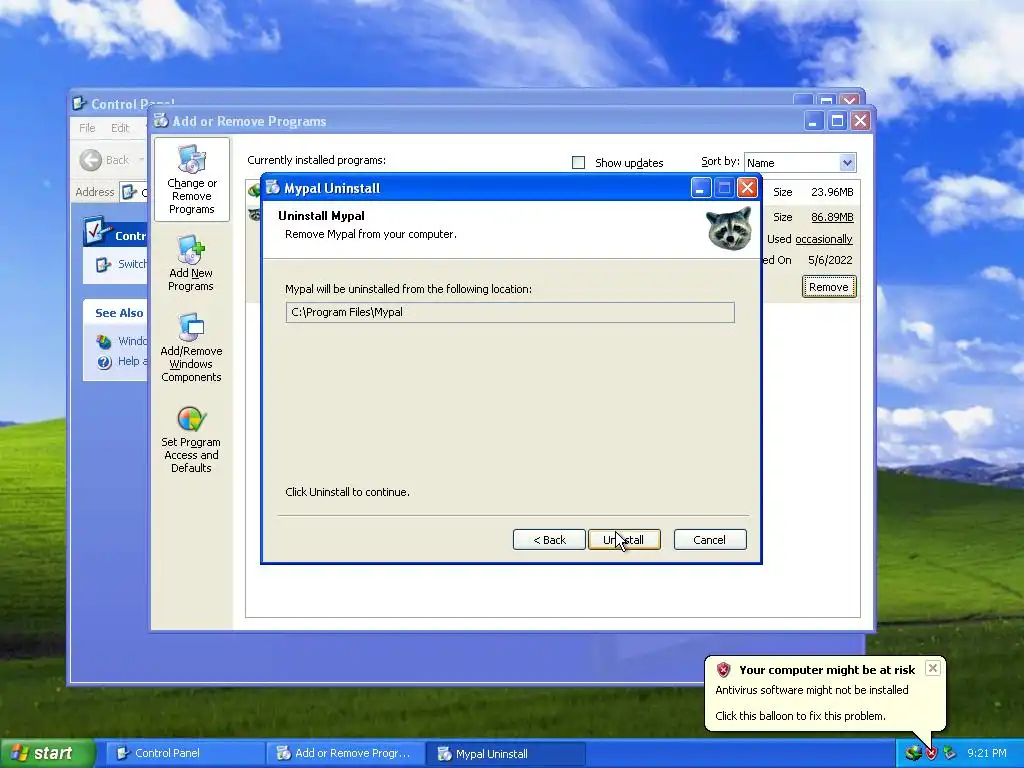This screenshot has width=1024, height=768.
Task: Click the Switch view icon in Control Panel sidebar
Action: pos(103,264)
